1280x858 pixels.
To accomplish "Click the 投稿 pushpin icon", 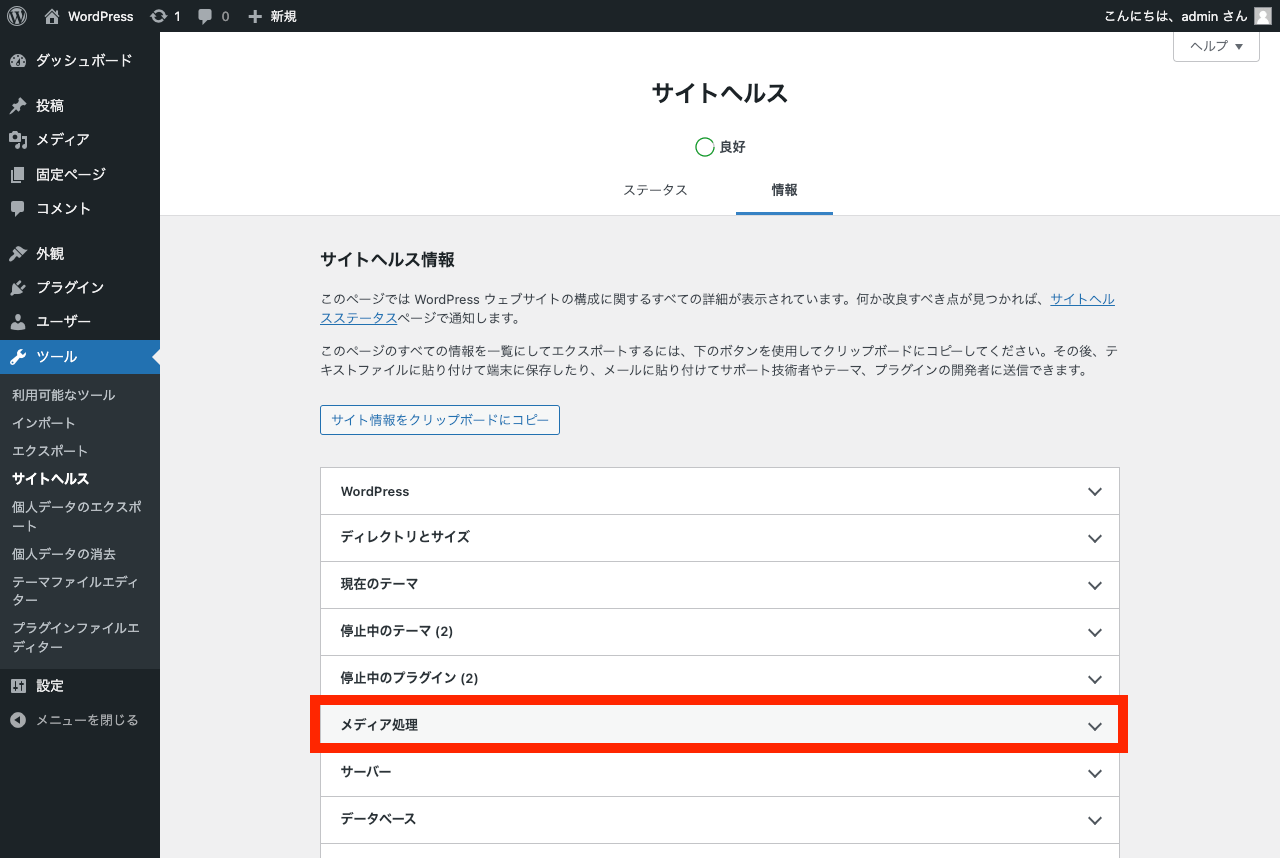I will [x=18, y=106].
